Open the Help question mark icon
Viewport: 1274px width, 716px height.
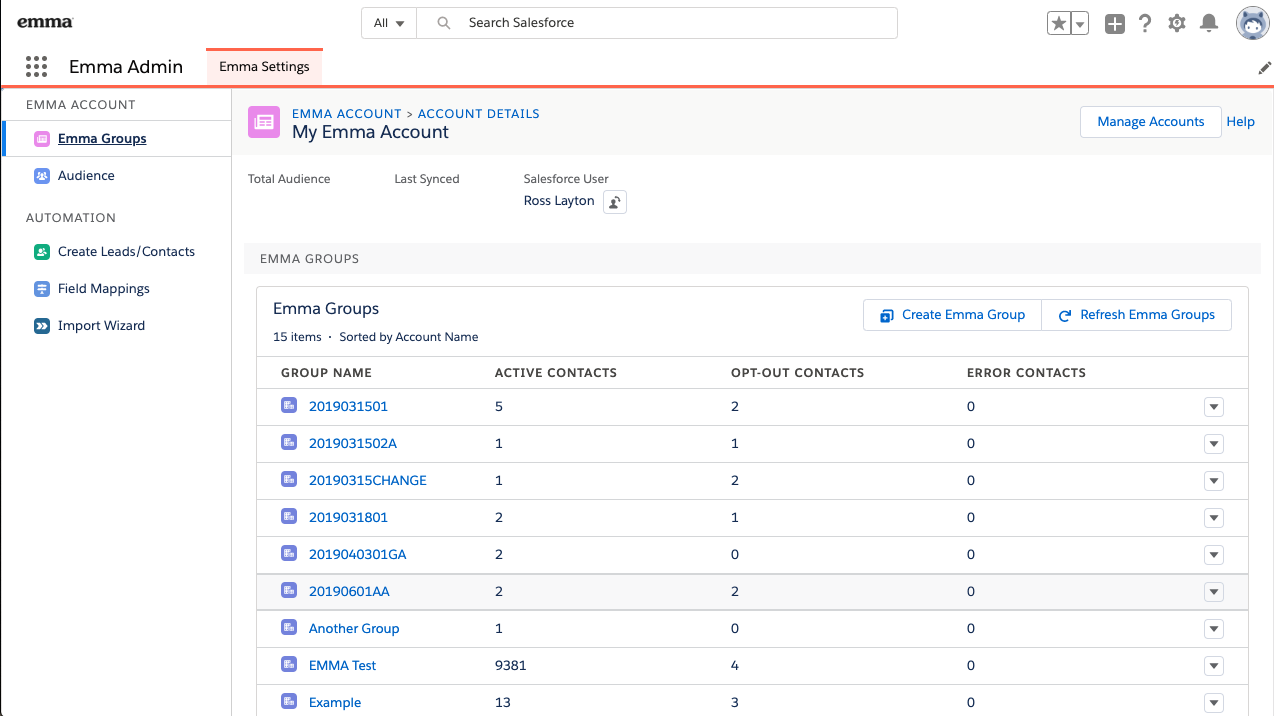click(1146, 23)
